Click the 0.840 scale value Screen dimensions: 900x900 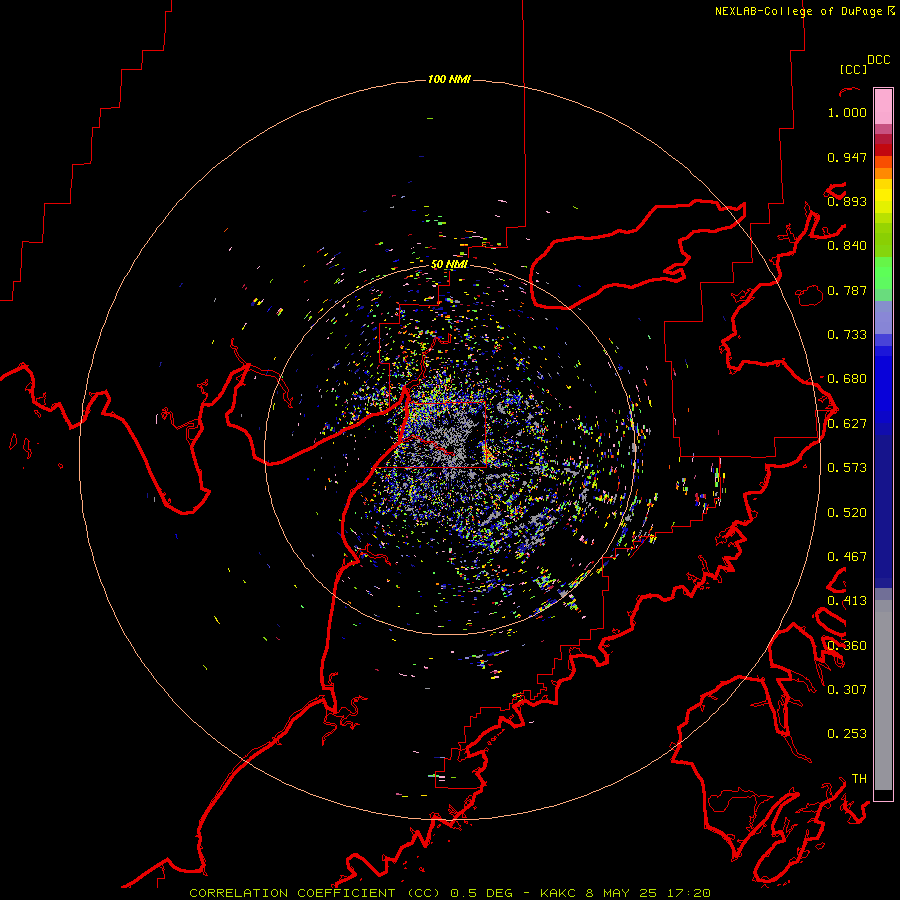pos(847,246)
